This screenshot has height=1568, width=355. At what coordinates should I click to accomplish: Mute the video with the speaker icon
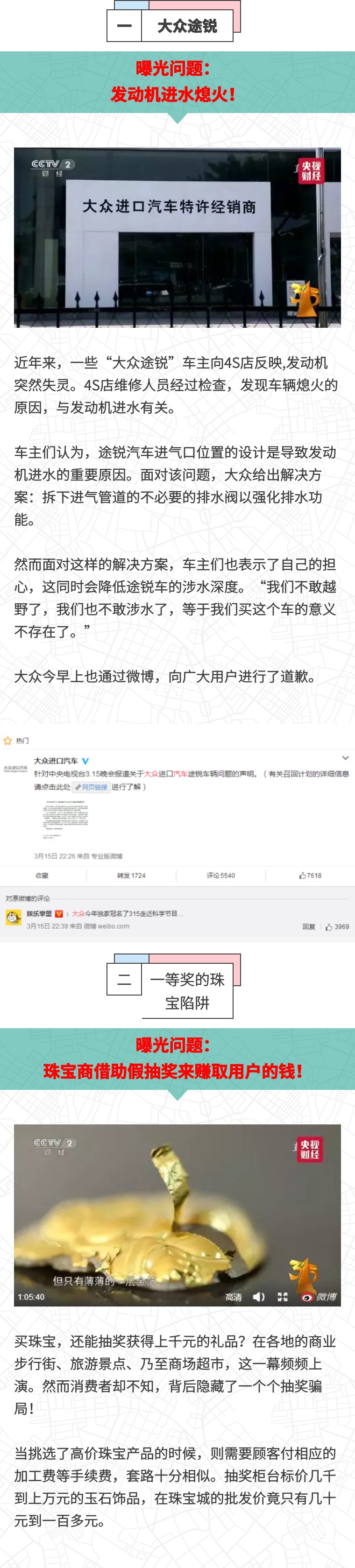(259, 1297)
